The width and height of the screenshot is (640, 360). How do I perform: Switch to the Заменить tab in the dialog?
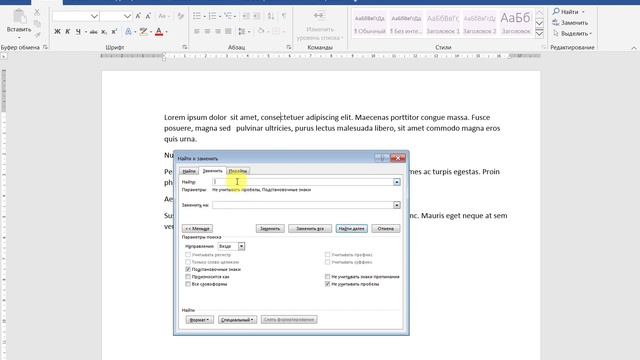click(x=212, y=171)
